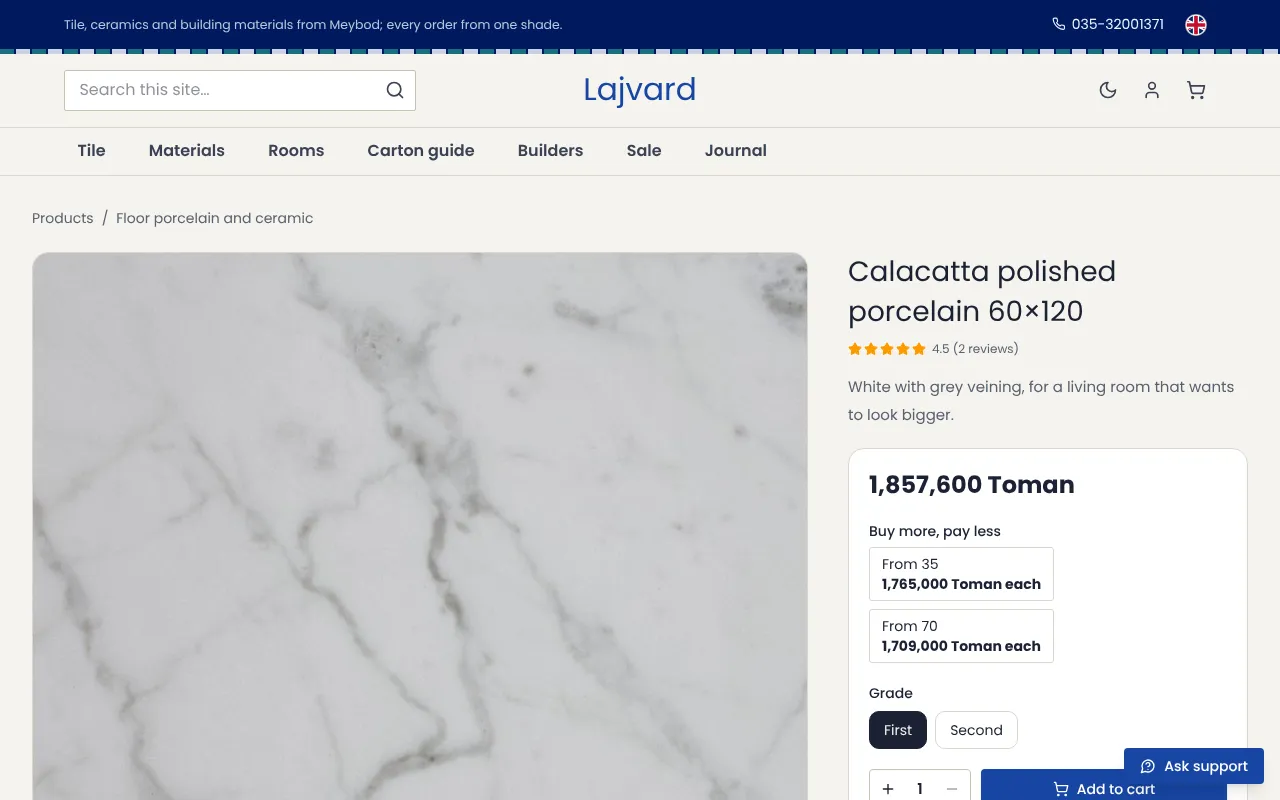The image size is (1280, 800).
Task: Open the Journal page
Action: 736,151
